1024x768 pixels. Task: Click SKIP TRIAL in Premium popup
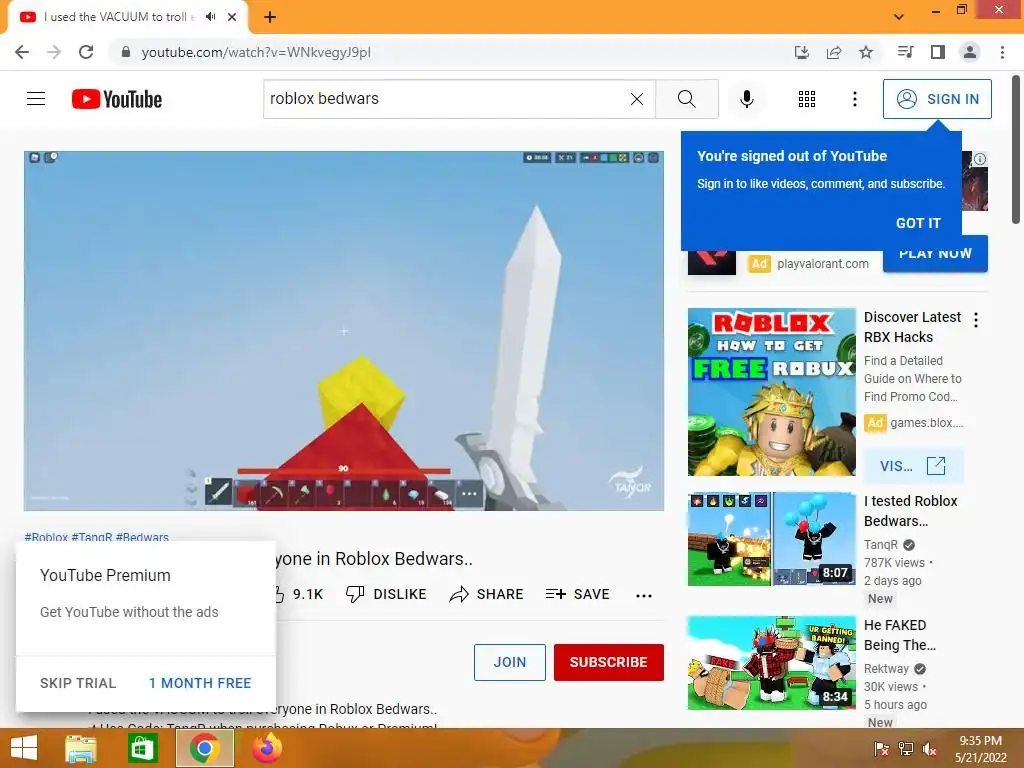click(x=78, y=683)
